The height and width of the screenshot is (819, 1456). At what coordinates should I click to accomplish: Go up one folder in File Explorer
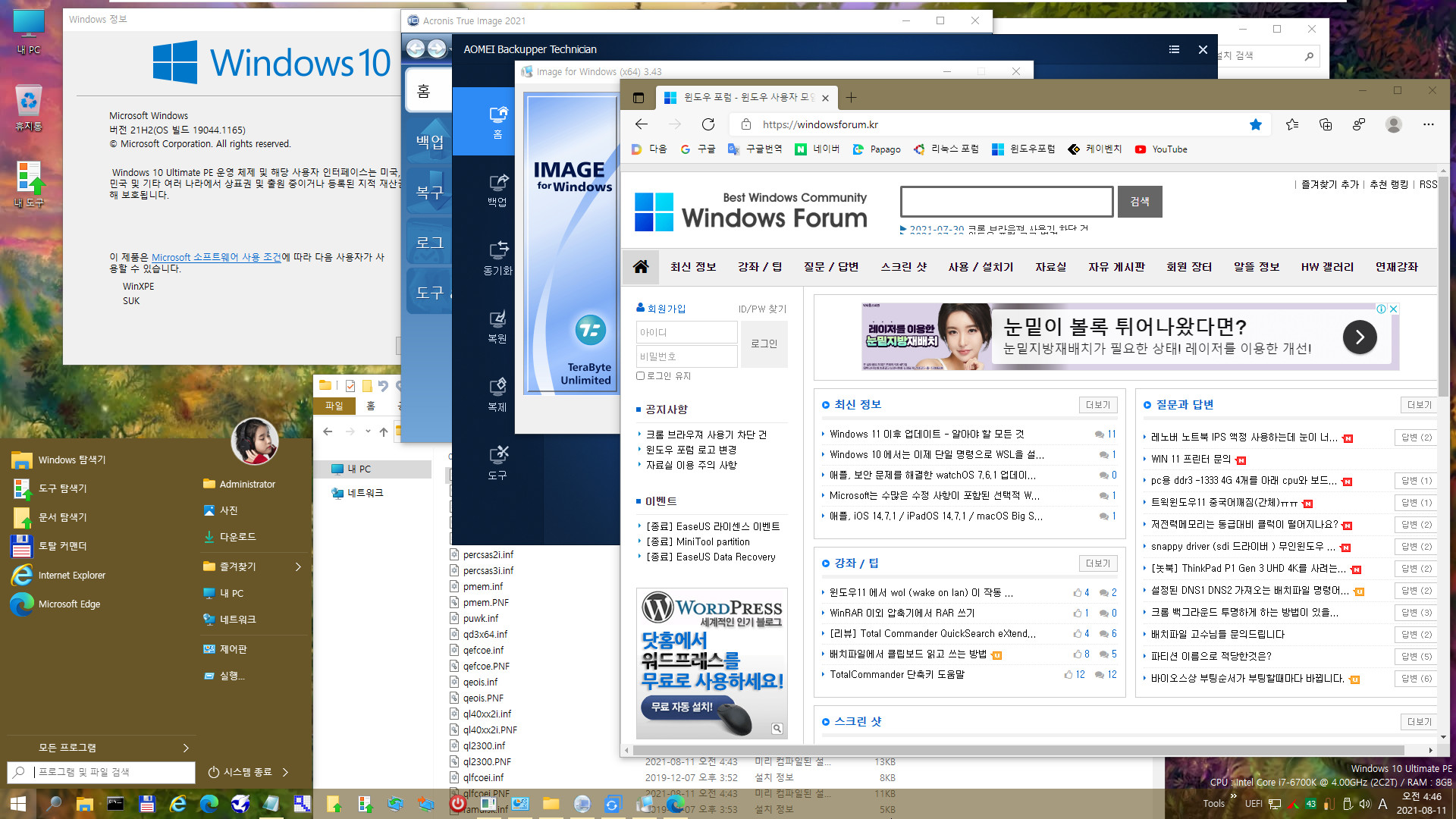click(x=384, y=431)
